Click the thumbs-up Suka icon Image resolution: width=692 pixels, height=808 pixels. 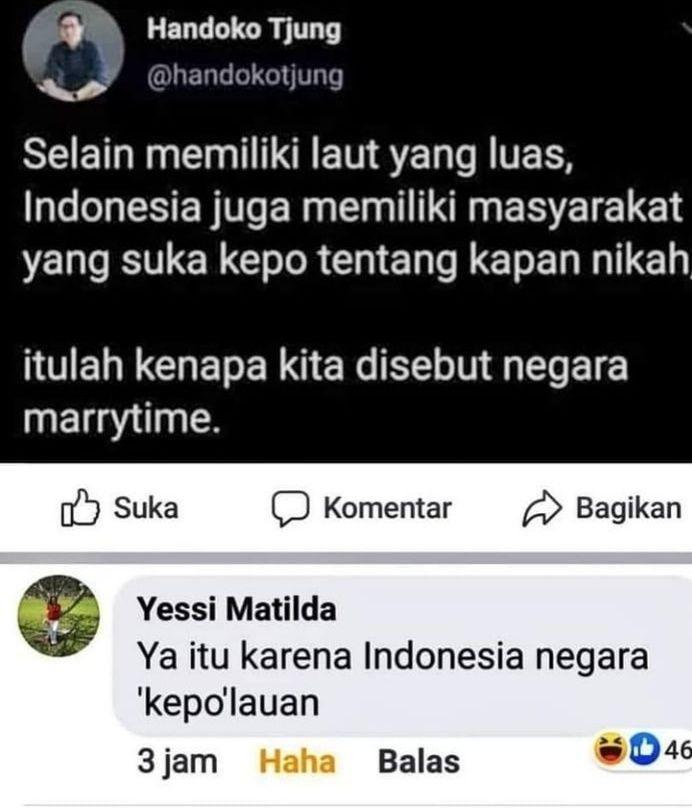[x=80, y=508]
